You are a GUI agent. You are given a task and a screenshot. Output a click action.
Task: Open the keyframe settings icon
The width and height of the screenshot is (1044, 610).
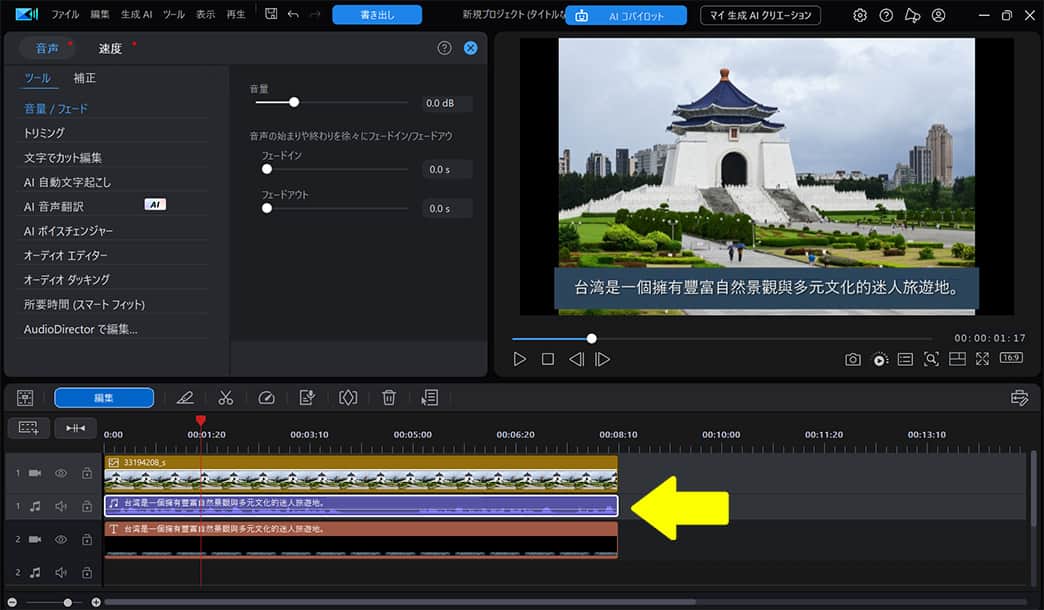tap(348, 398)
